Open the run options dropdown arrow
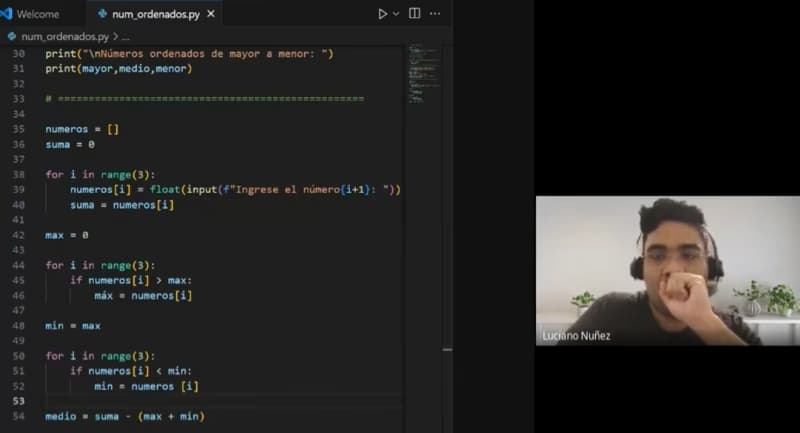 click(x=396, y=14)
